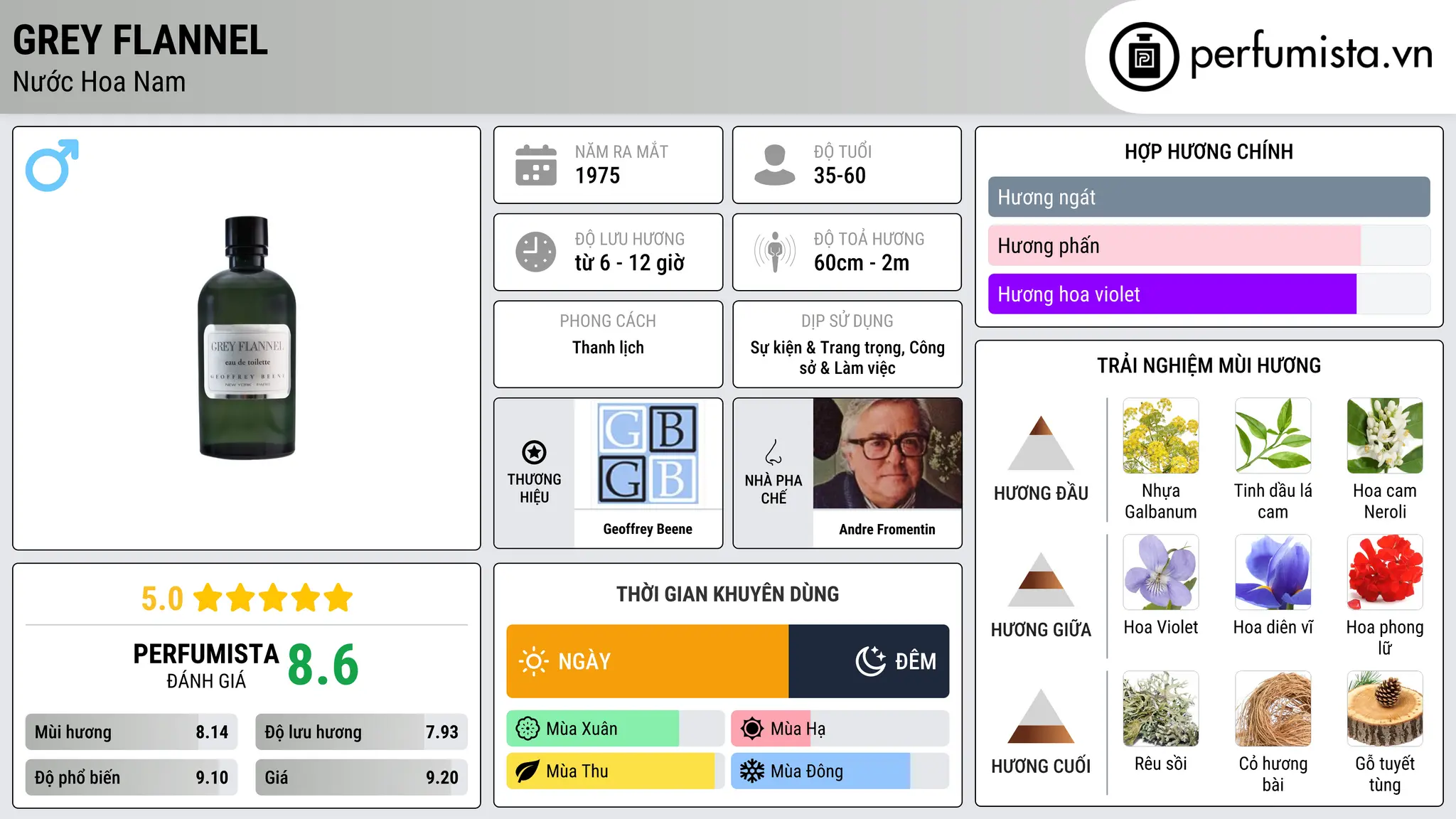
Task: Click the longevity value từ 6 - 12 giờ
Action: point(630,263)
